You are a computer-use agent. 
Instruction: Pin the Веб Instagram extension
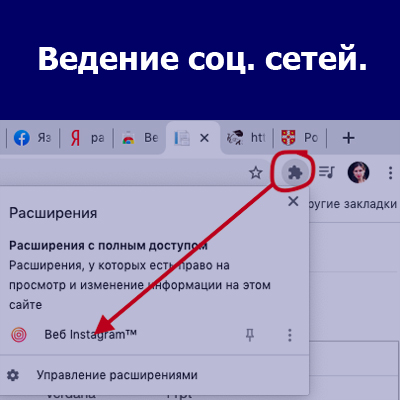[250, 335]
